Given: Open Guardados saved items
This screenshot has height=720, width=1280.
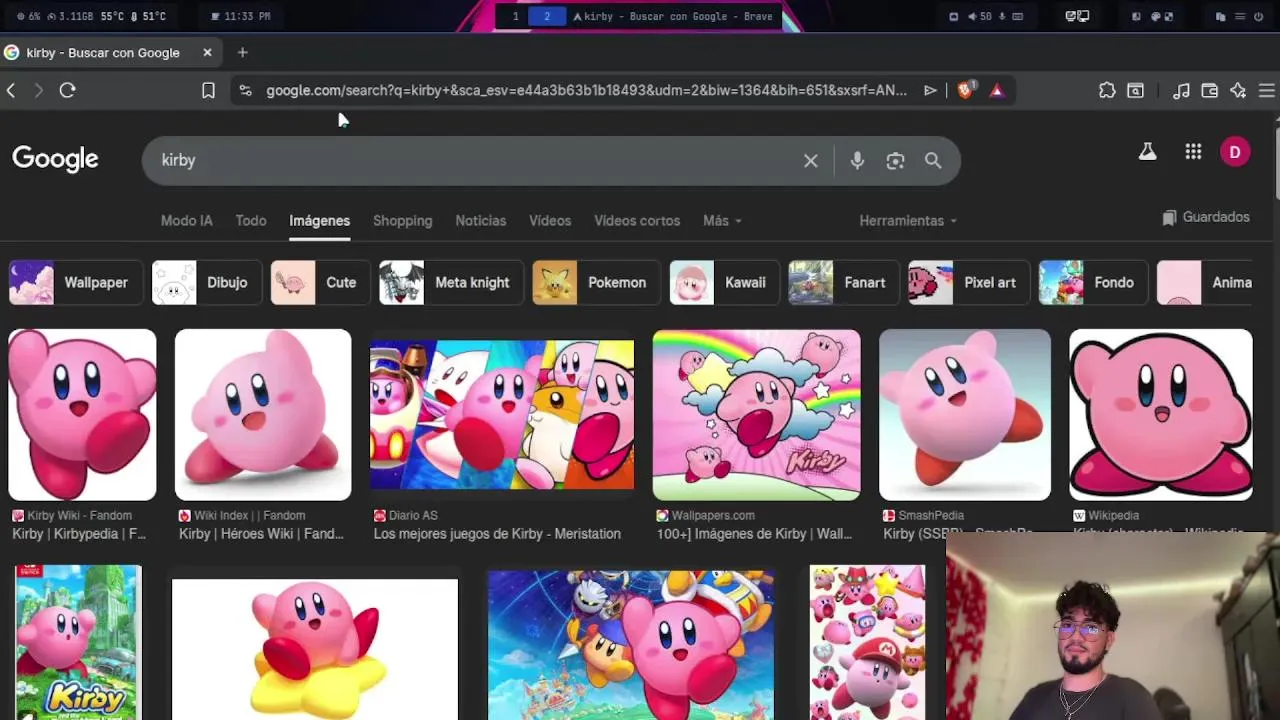Looking at the screenshot, I should coord(1206,217).
